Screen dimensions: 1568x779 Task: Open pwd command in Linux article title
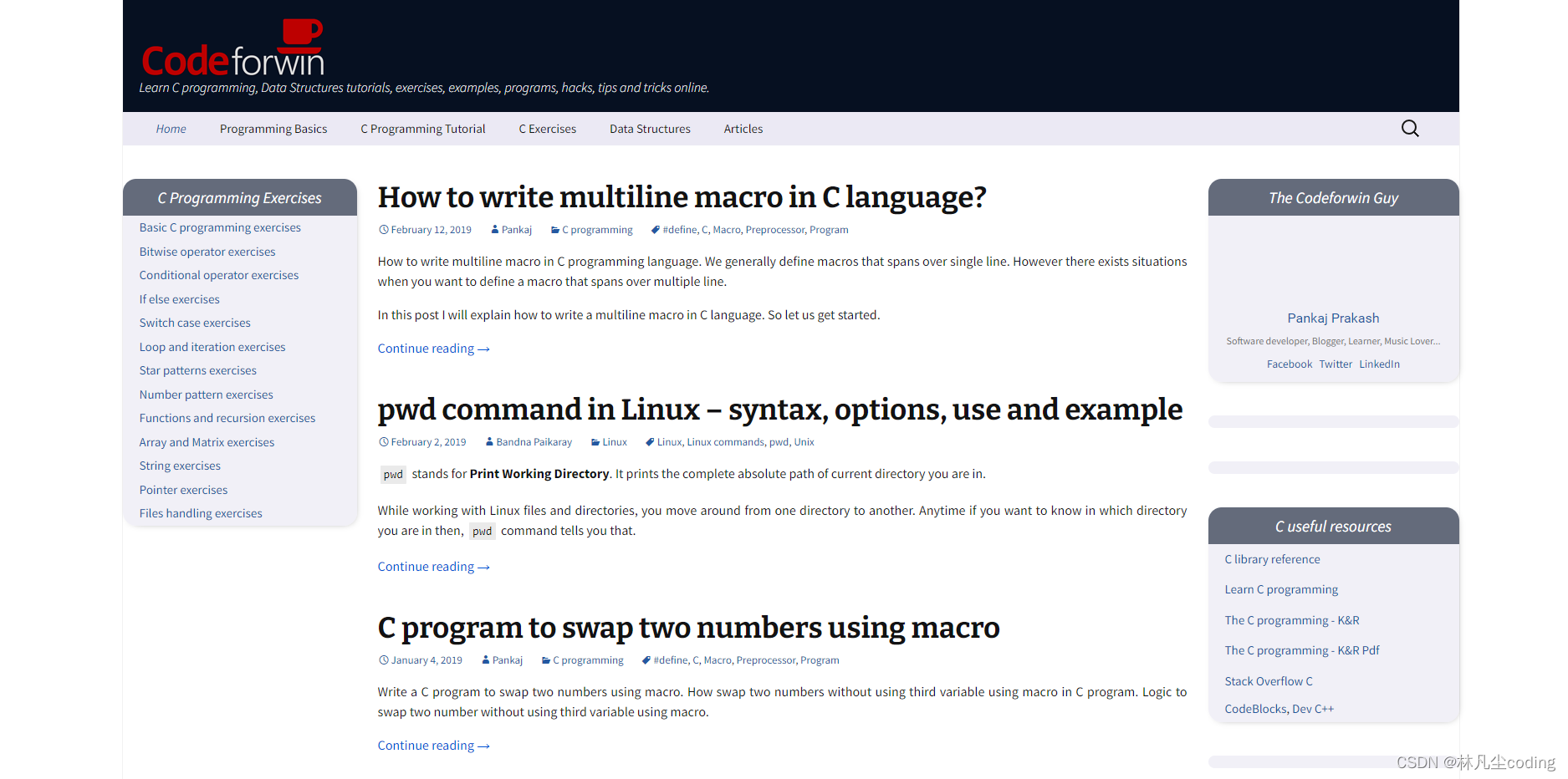coord(779,410)
